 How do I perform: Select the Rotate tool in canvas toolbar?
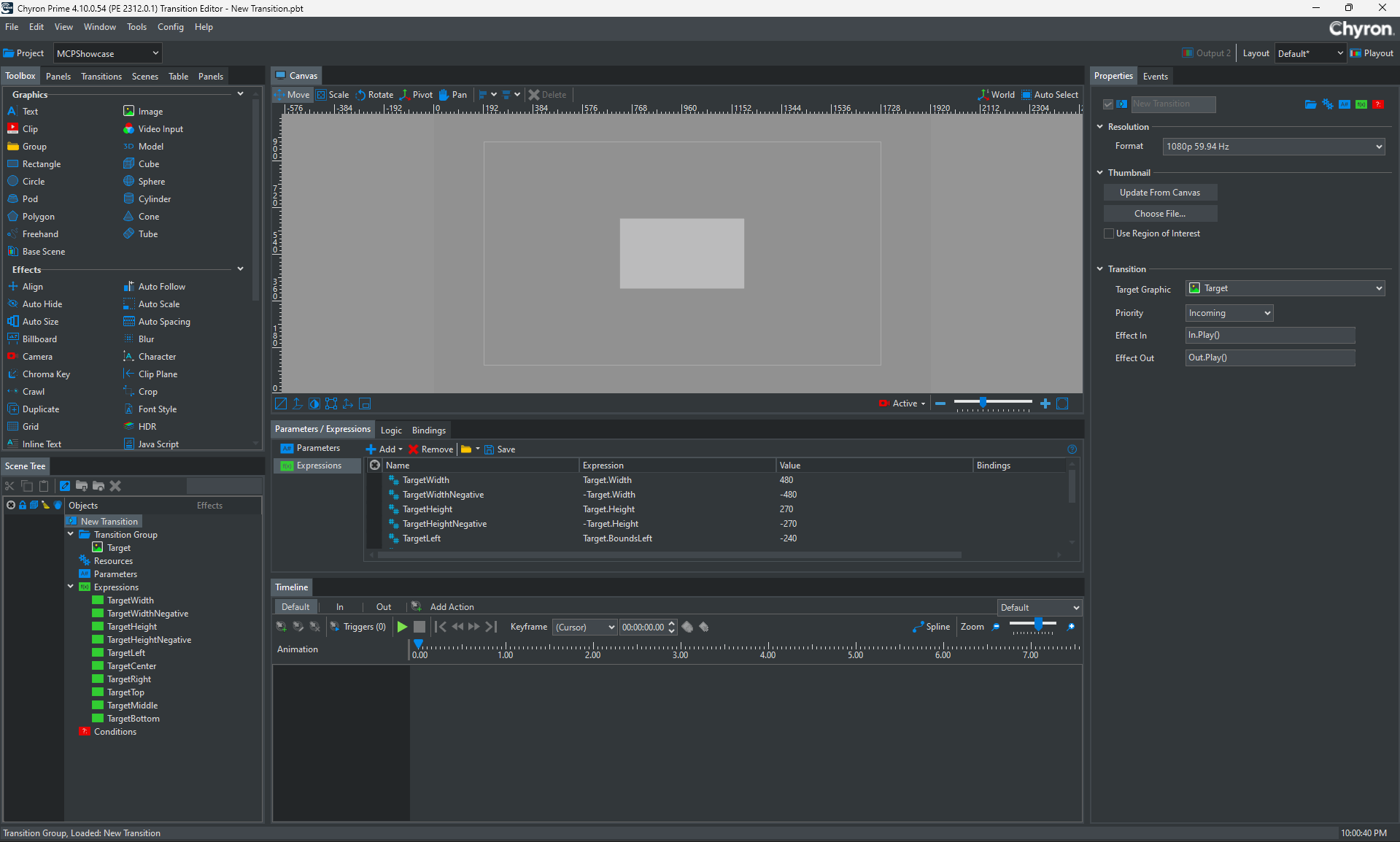click(x=374, y=95)
